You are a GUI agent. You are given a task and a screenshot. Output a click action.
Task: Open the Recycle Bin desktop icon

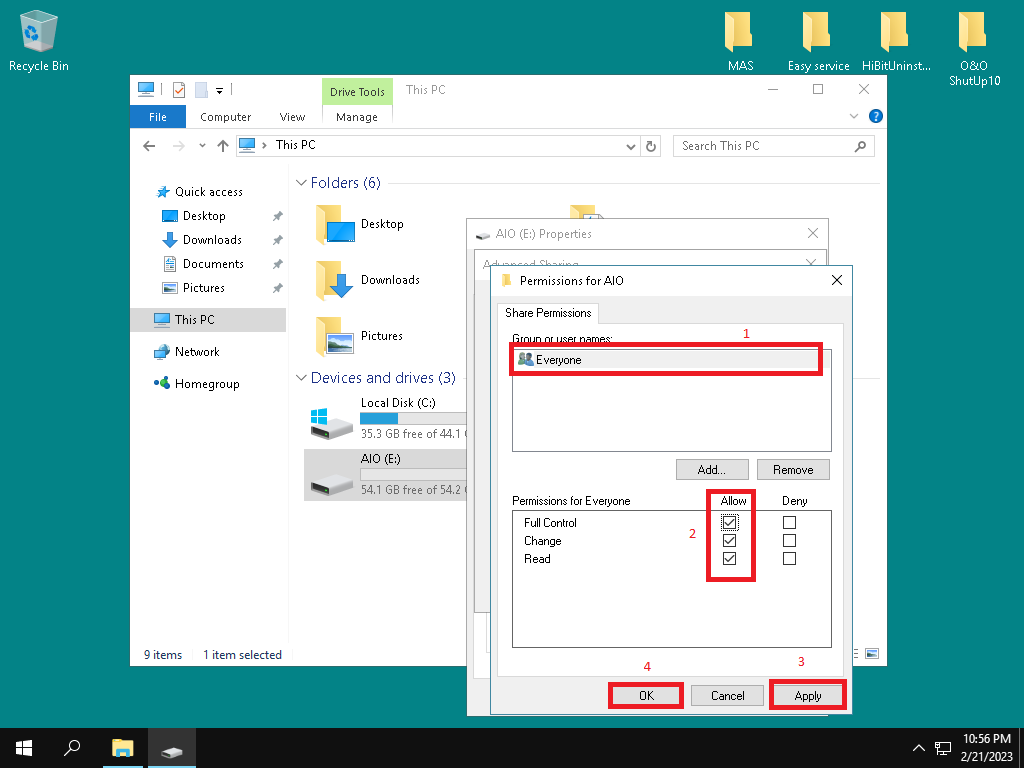(x=38, y=33)
